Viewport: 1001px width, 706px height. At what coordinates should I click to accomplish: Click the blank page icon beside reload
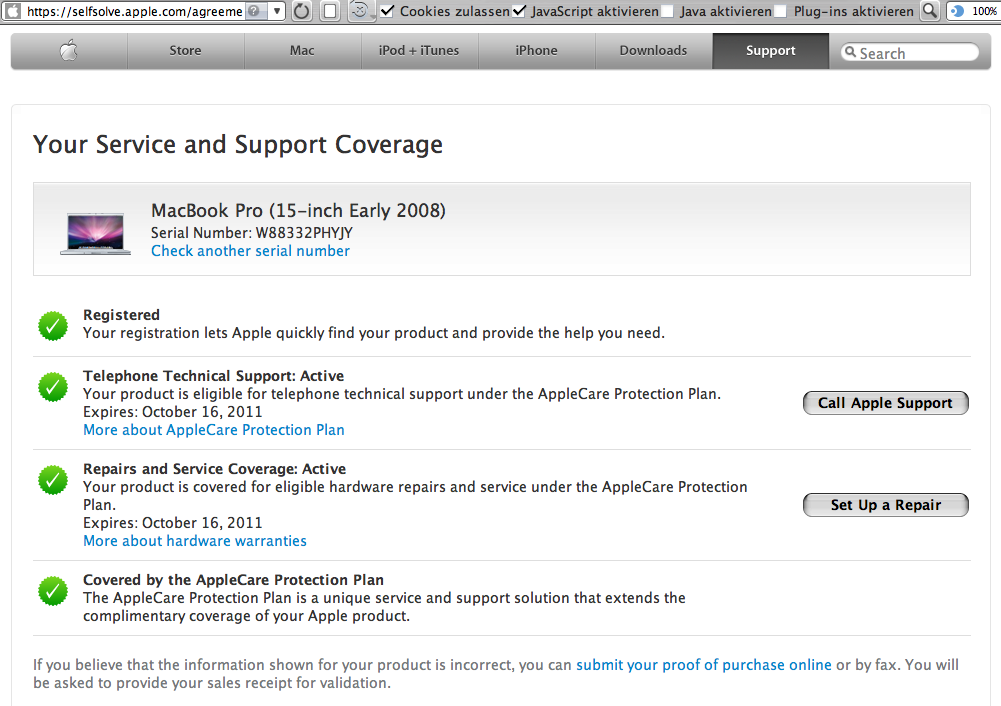(x=329, y=11)
